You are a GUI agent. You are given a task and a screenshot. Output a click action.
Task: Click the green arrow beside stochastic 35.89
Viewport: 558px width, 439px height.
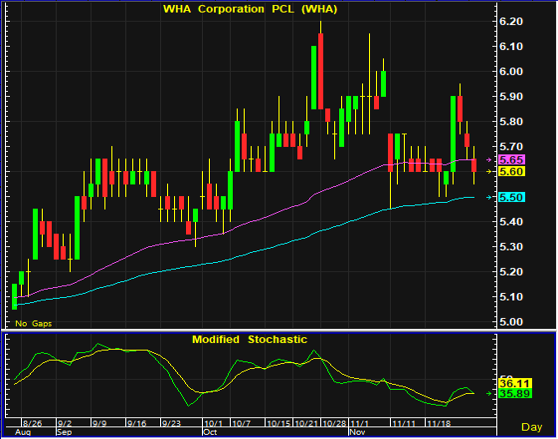(x=489, y=393)
